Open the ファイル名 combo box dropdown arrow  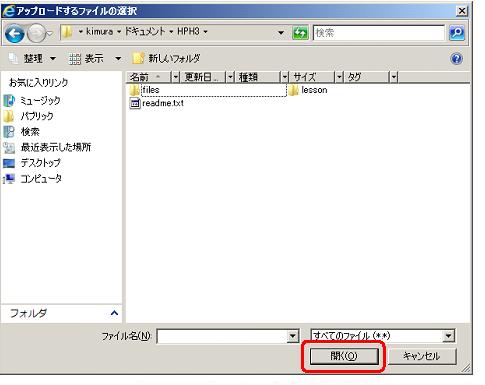coord(293,336)
